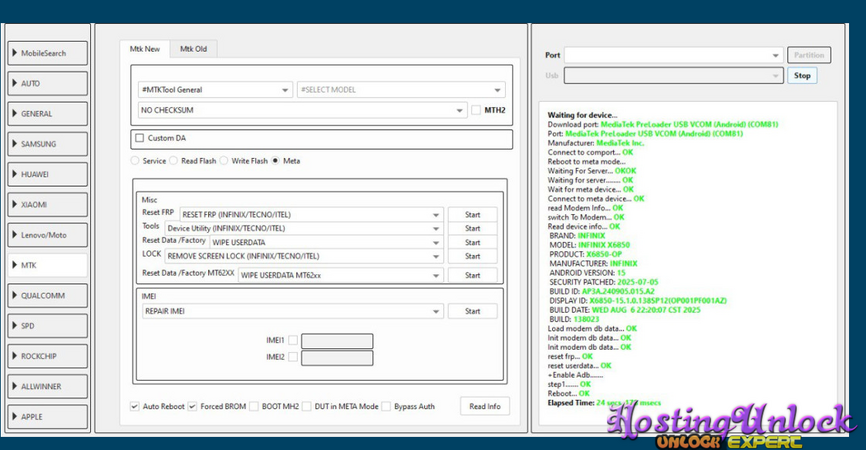Uncheck the Forced BROM option
This screenshot has width=866, height=450.
(193, 406)
